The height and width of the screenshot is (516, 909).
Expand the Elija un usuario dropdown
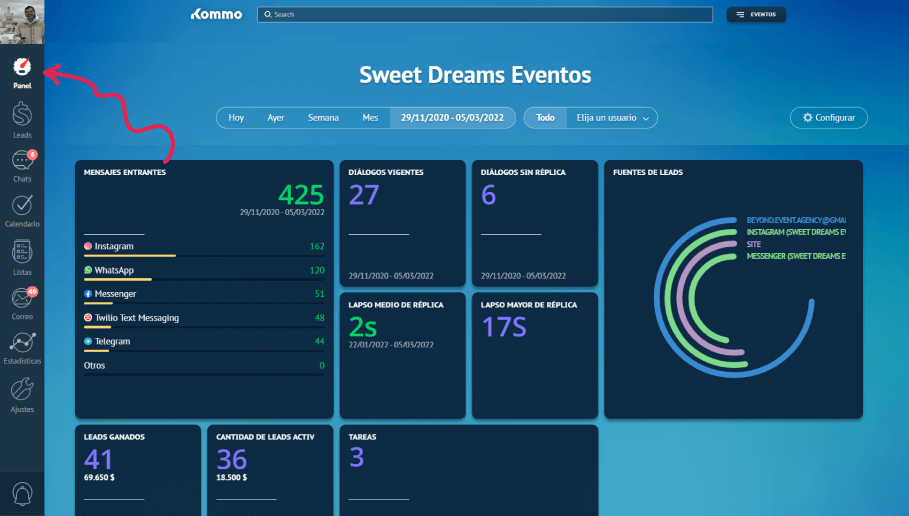point(612,118)
